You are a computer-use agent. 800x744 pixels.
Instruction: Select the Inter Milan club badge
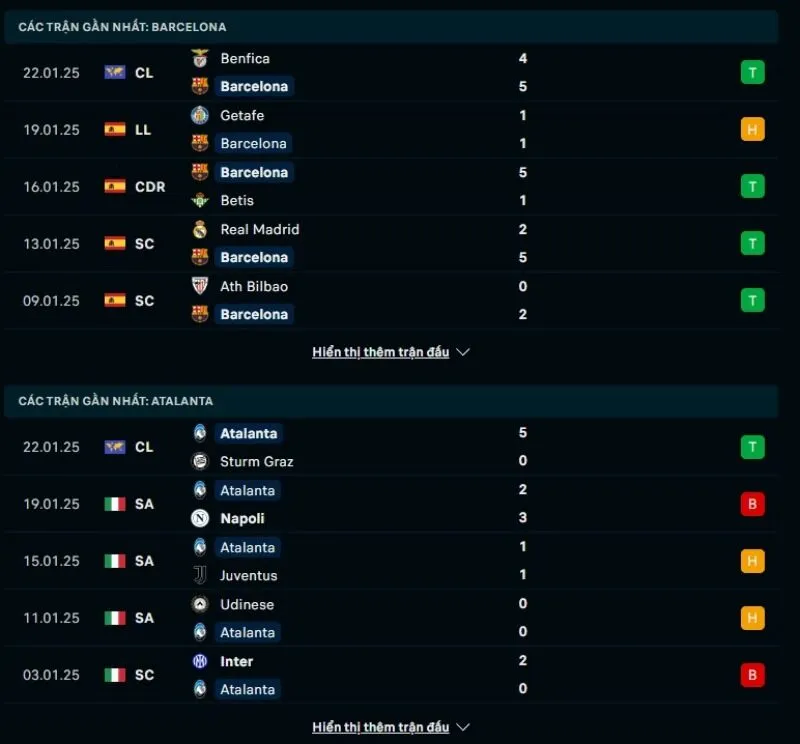tap(199, 661)
